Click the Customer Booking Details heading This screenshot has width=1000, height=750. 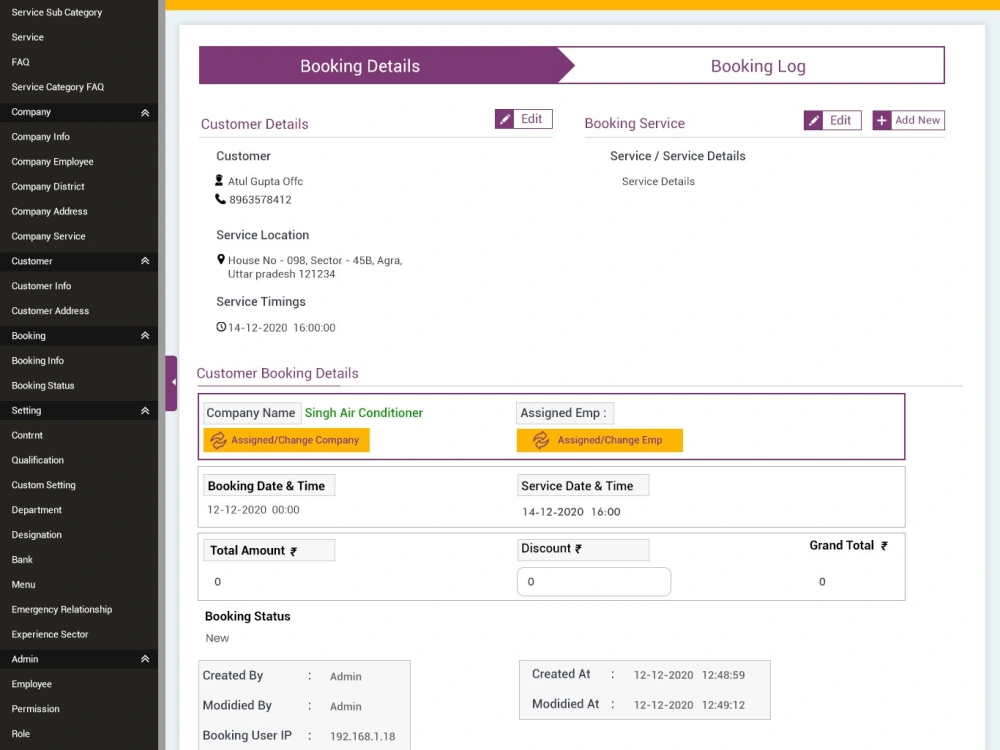click(x=277, y=373)
